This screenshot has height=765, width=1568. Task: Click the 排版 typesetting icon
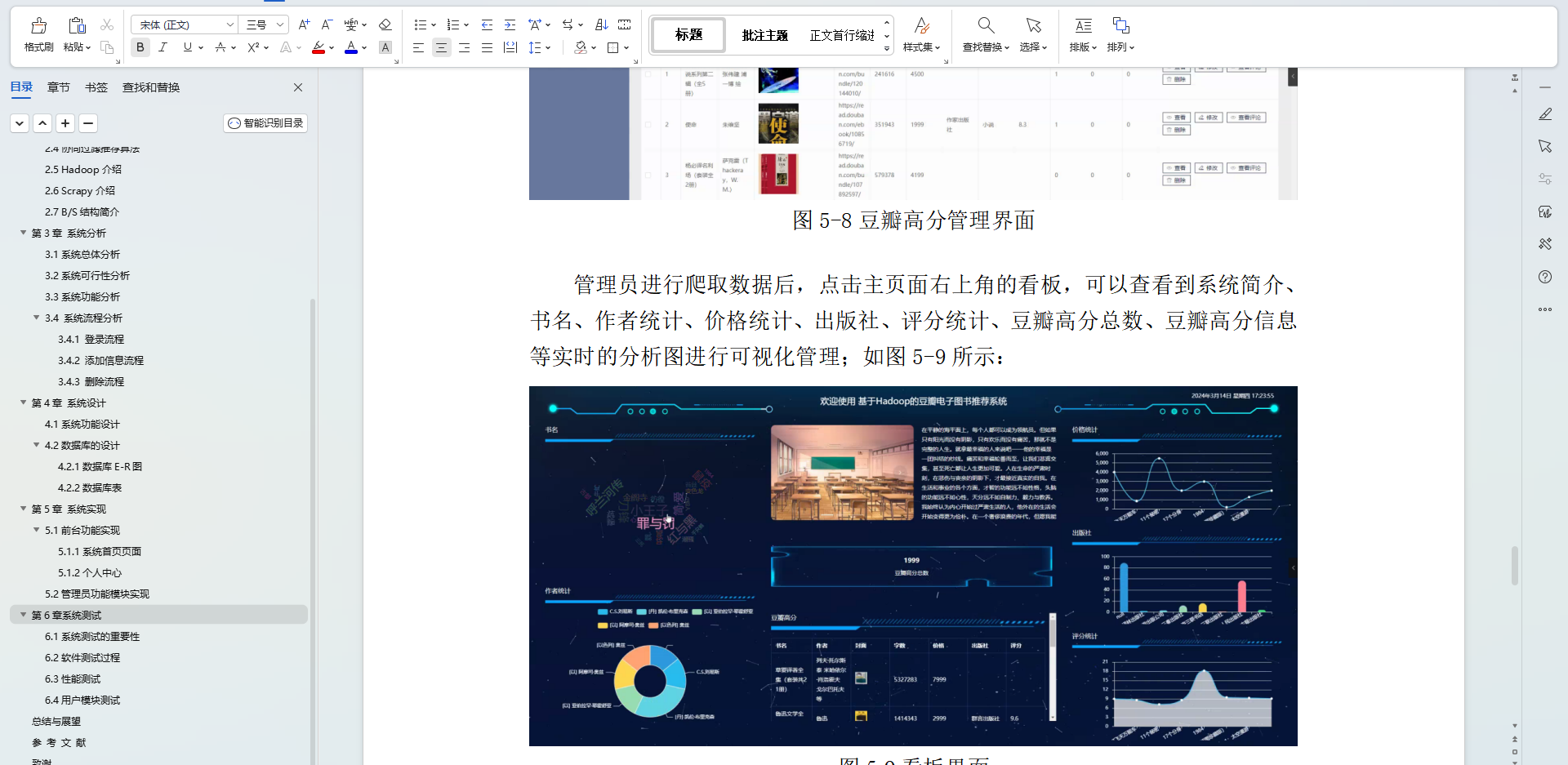click(1083, 26)
